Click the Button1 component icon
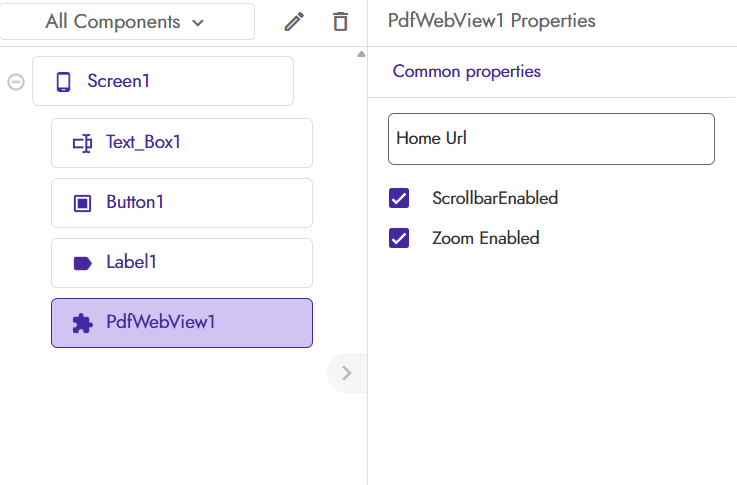Screen dimensions: 737x485 tap(82, 203)
